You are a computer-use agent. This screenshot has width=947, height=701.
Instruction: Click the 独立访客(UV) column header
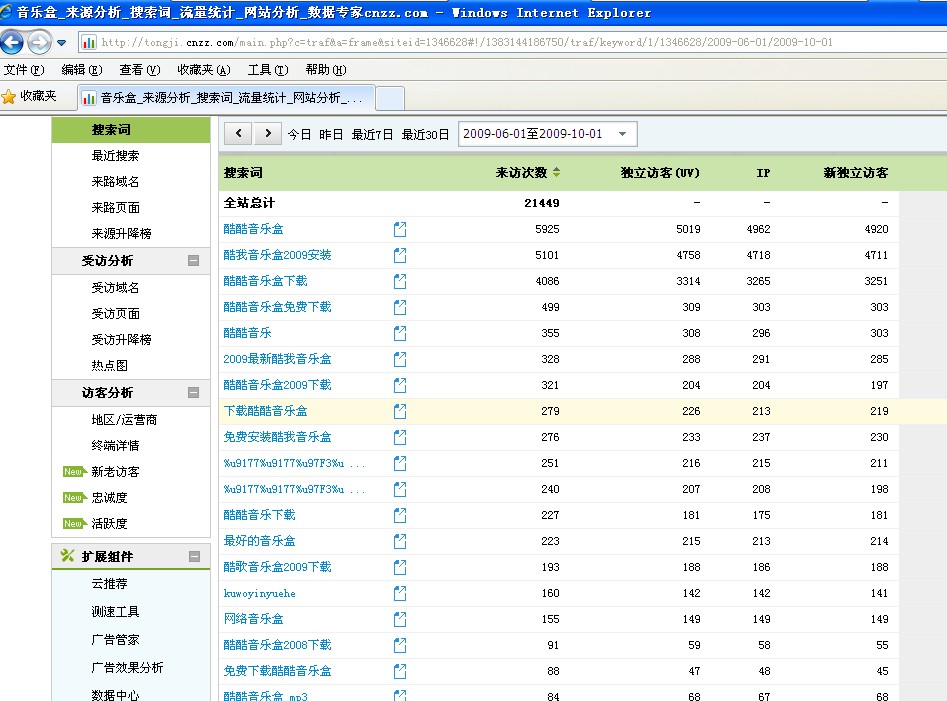point(660,173)
